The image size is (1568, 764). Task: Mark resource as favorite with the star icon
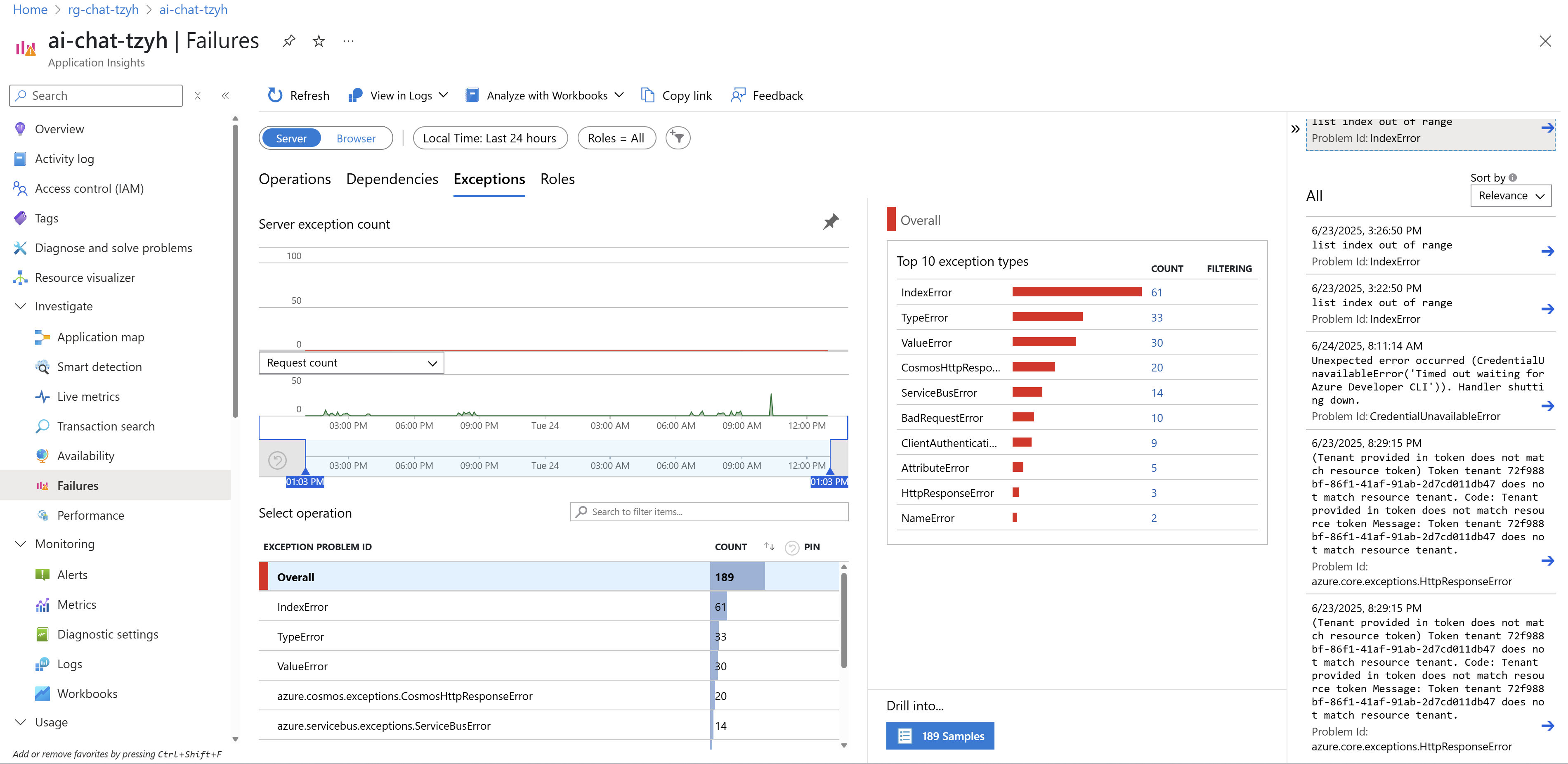319,41
